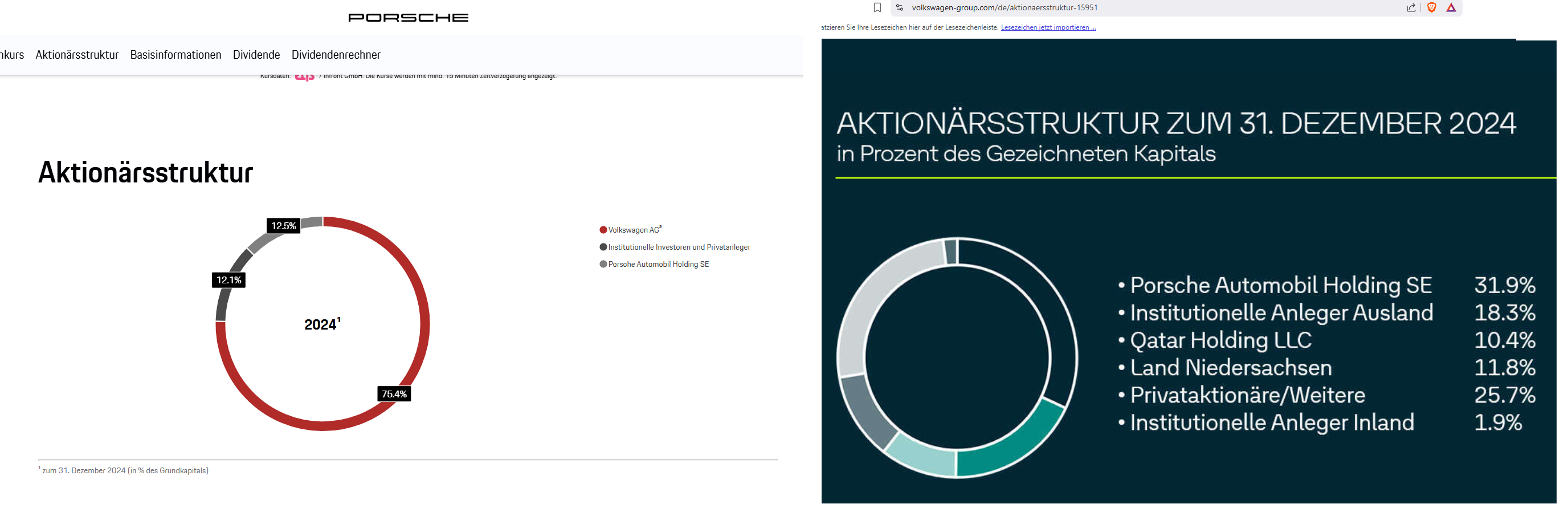Click the "Land Niedersachsen" list entry
This screenshot has width=1568, height=512.
[1231, 367]
